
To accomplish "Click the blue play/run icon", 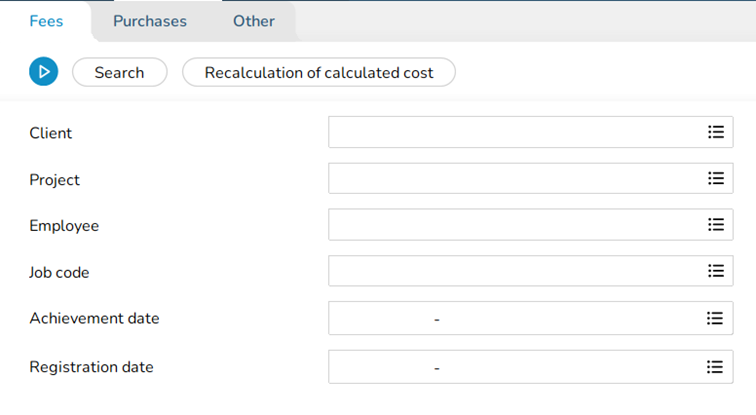I will click(43, 72).
